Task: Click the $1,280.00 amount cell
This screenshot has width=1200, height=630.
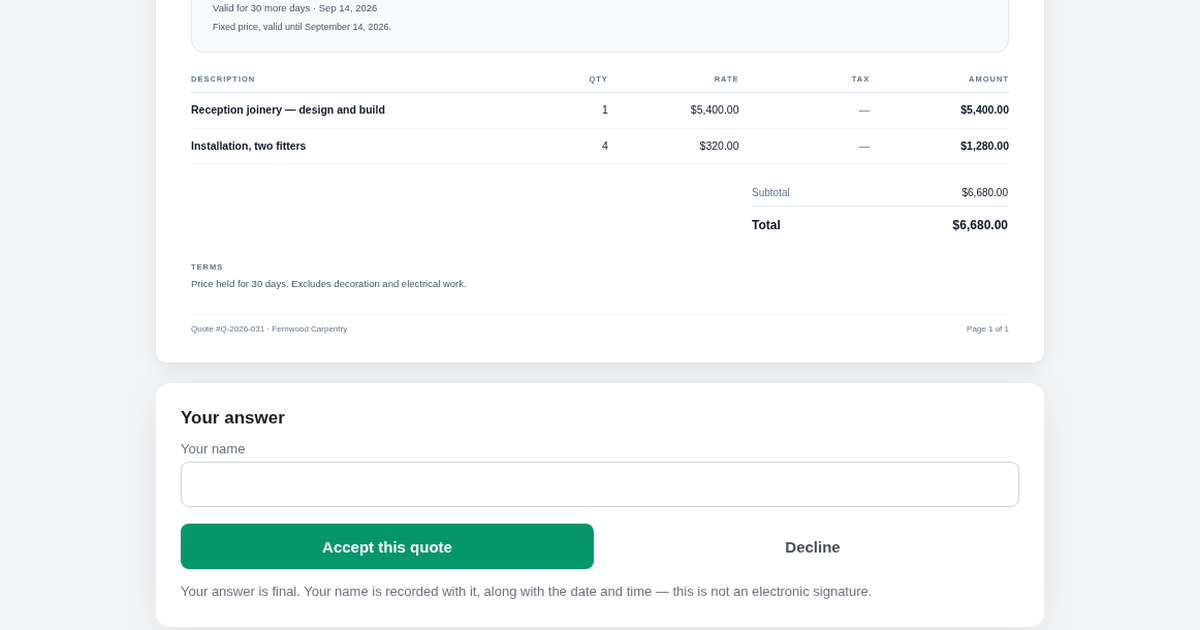Action: click(x=984, y=146)
